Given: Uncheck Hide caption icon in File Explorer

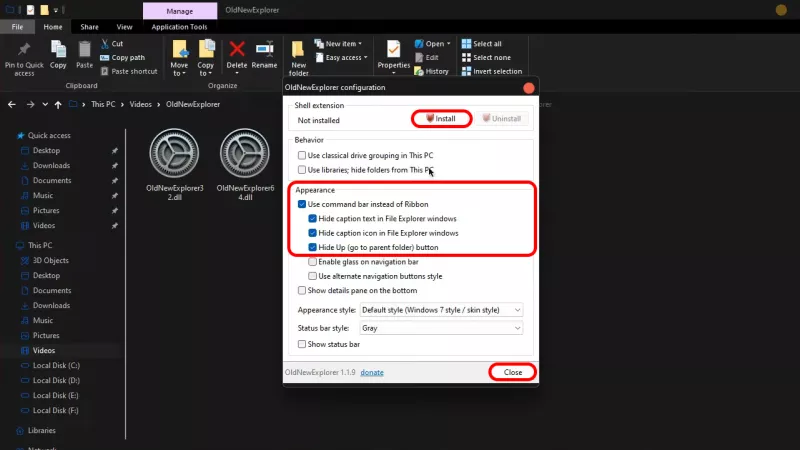Looking at the screenshot, I should pyautogui.click(x=312, y=233).
